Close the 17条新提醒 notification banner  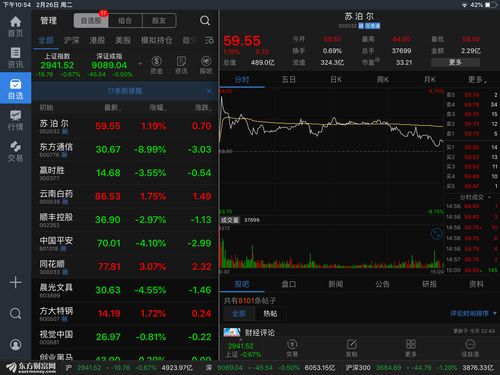pyautogui.click(x=209, y=91)
